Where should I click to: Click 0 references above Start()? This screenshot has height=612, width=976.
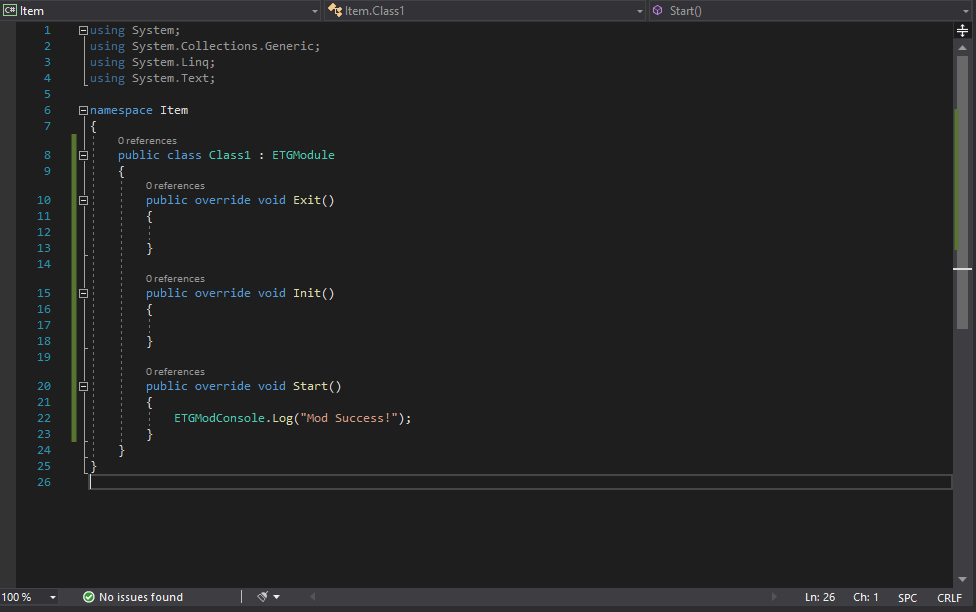[x=175, y=372]
